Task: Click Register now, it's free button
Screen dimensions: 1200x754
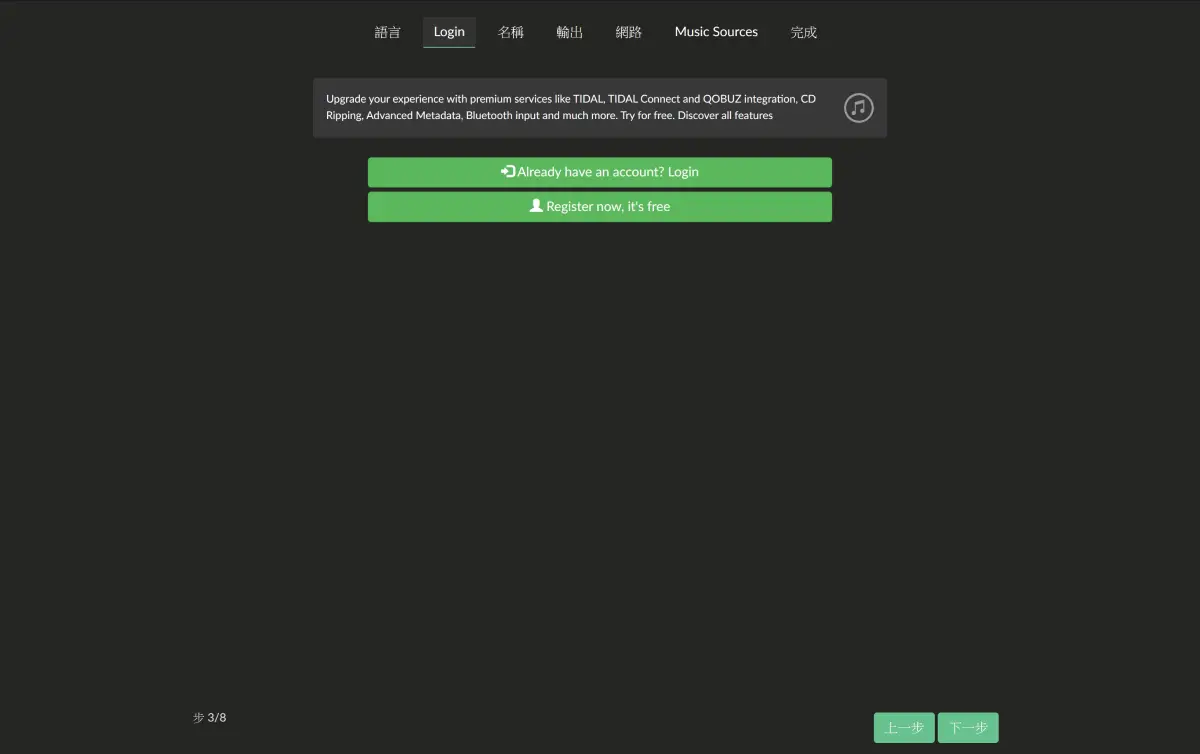Action: 600,207
